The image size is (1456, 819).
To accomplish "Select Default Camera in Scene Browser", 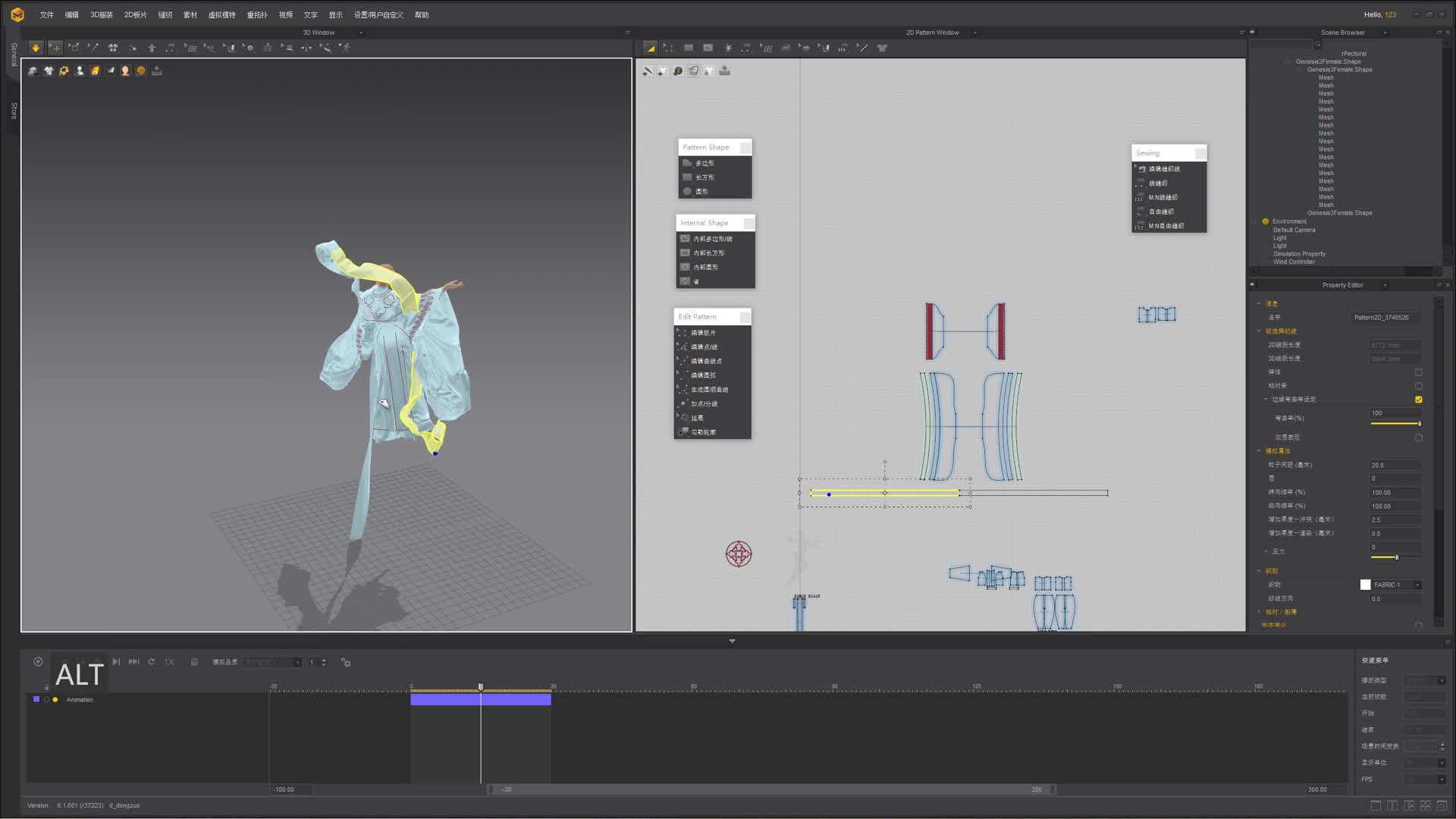I will [1294, 230].
